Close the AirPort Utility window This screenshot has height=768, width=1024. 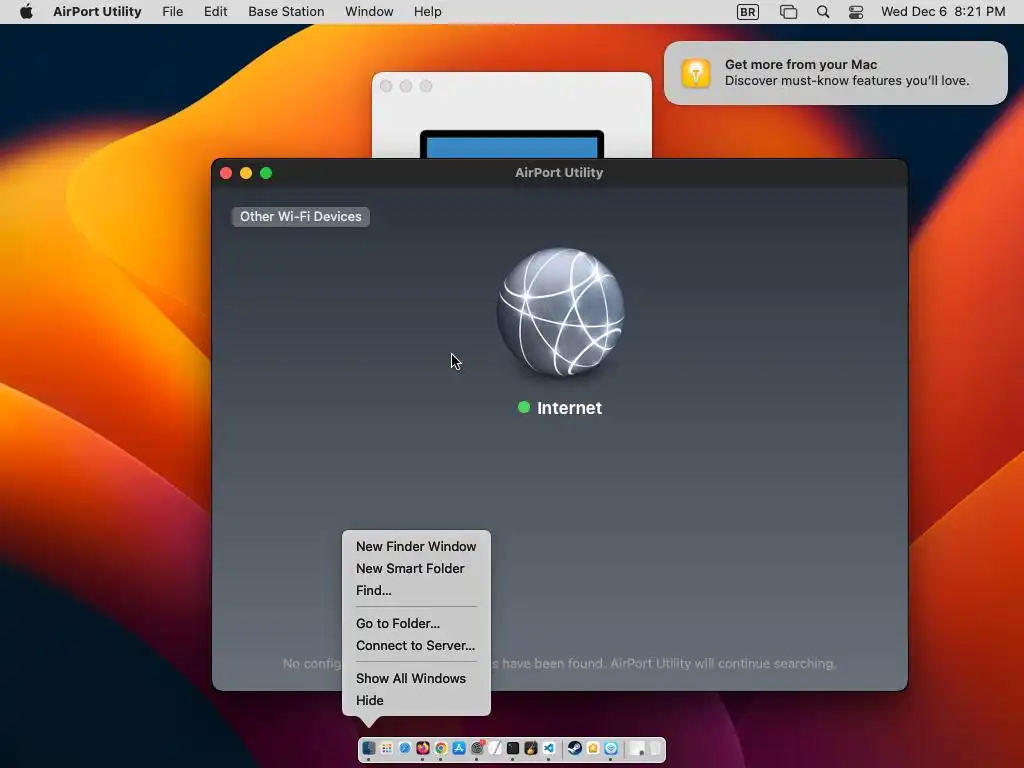tap(226, 173)
